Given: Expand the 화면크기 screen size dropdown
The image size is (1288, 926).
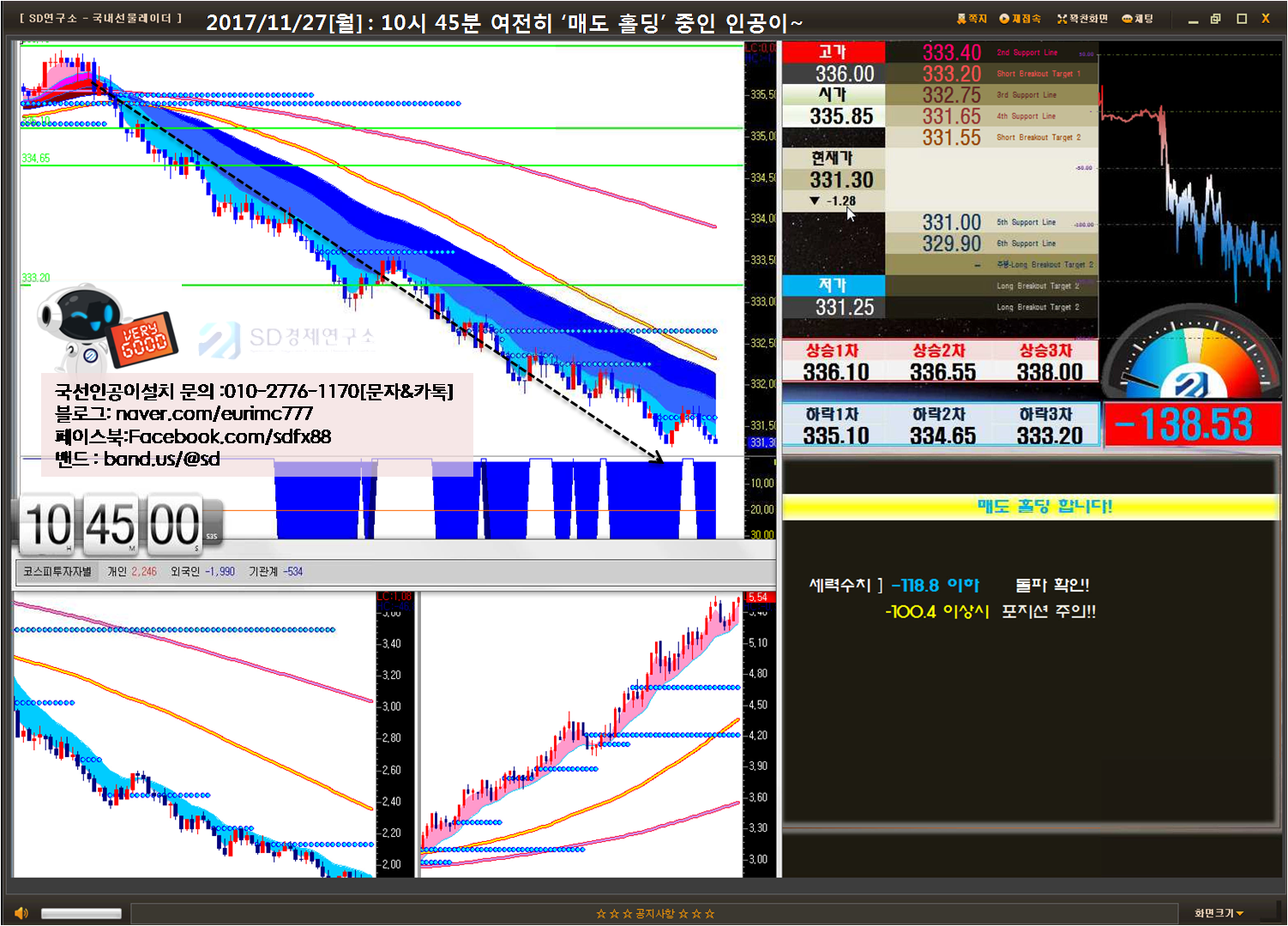Looking at the screenshot, I should pyautogui.click(x=1219, y=913).
